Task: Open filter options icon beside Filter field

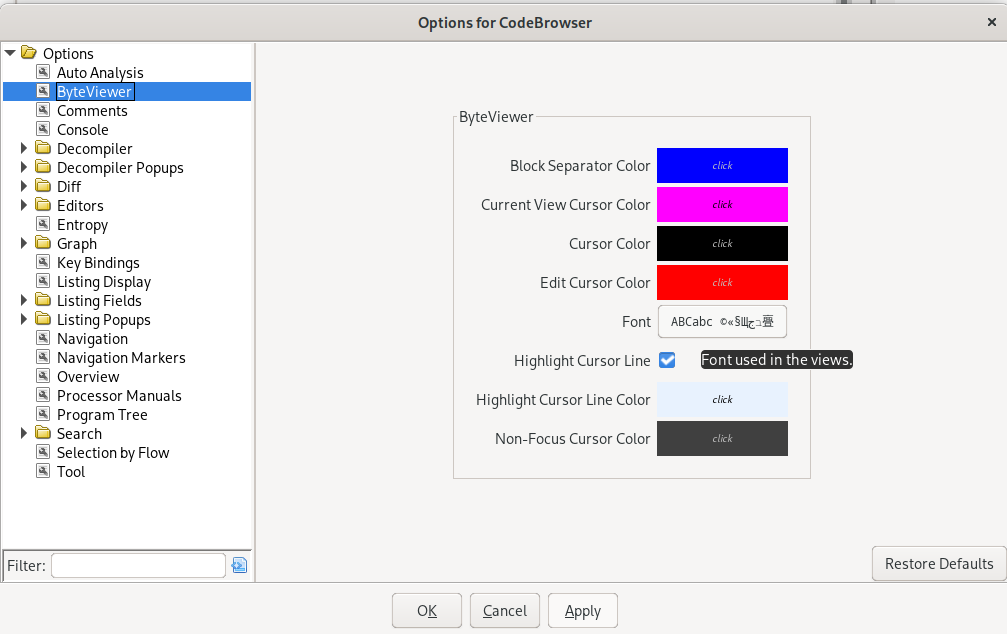Action: (239, 565)
